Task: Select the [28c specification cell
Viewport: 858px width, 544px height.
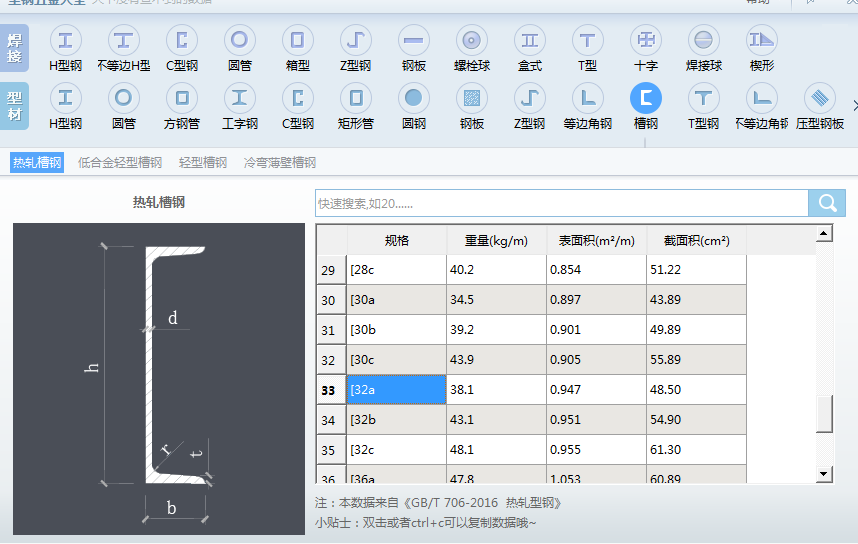Action: point(396,270)
